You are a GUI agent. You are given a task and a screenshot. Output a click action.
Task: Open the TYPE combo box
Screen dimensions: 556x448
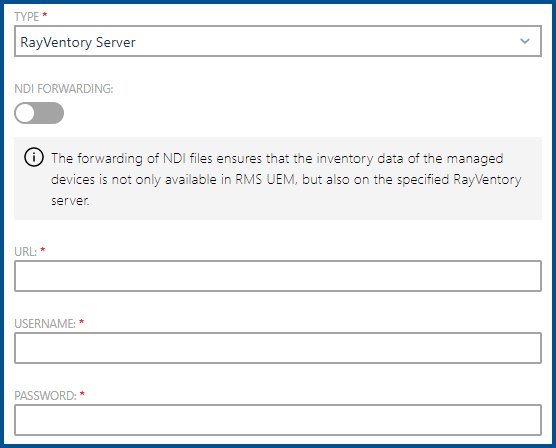coord(278,41)
